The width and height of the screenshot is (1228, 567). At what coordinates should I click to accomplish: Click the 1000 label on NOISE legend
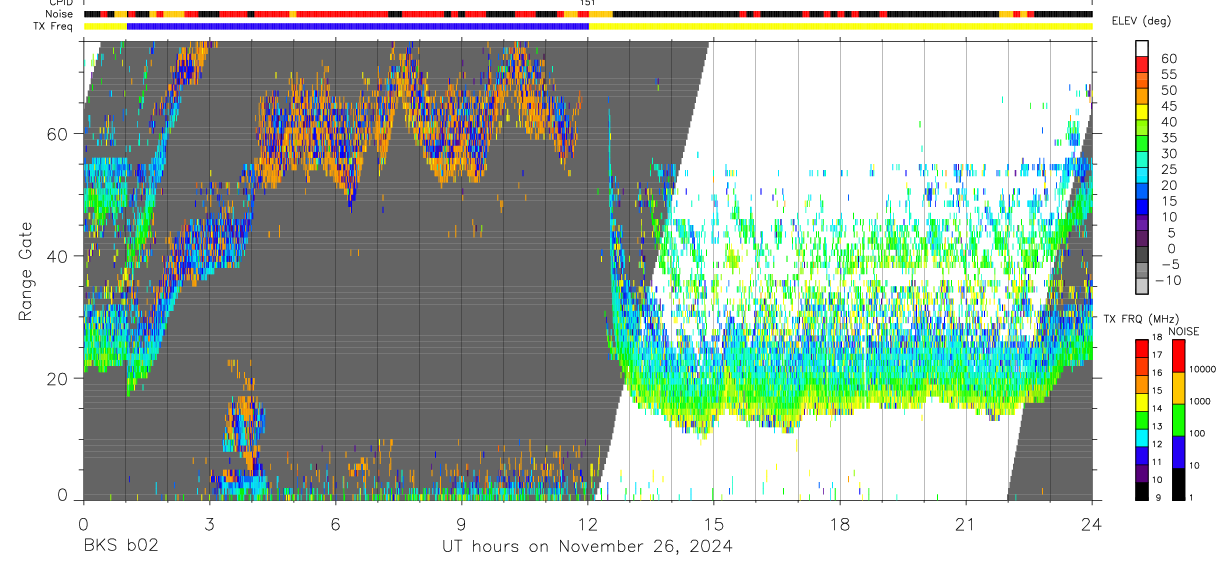(x=1202, y=401)
